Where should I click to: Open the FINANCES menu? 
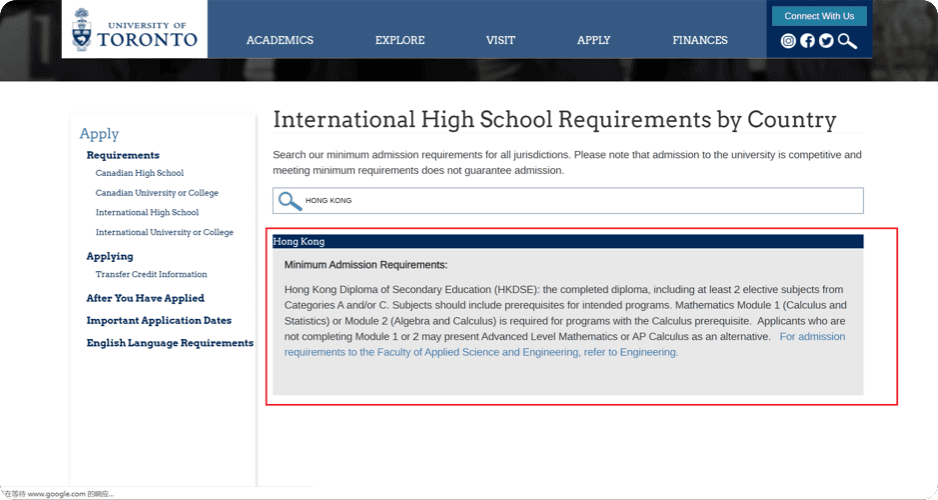(700, 40)
